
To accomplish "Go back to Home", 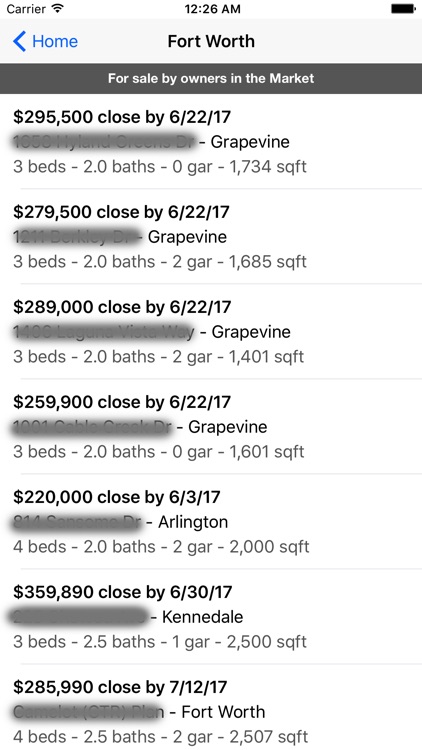I will (45, 42).
